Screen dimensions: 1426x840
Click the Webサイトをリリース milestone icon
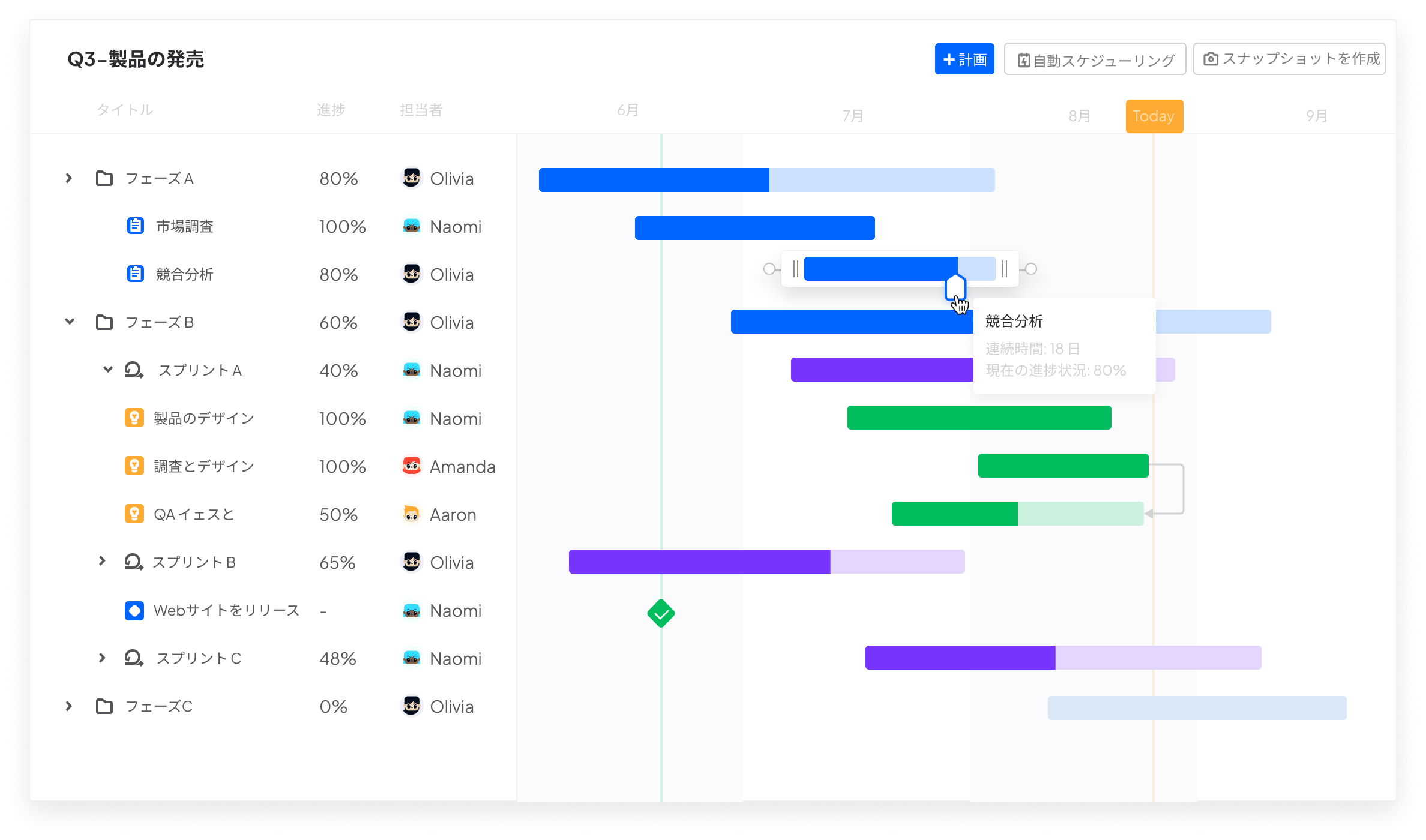(134, 610)
